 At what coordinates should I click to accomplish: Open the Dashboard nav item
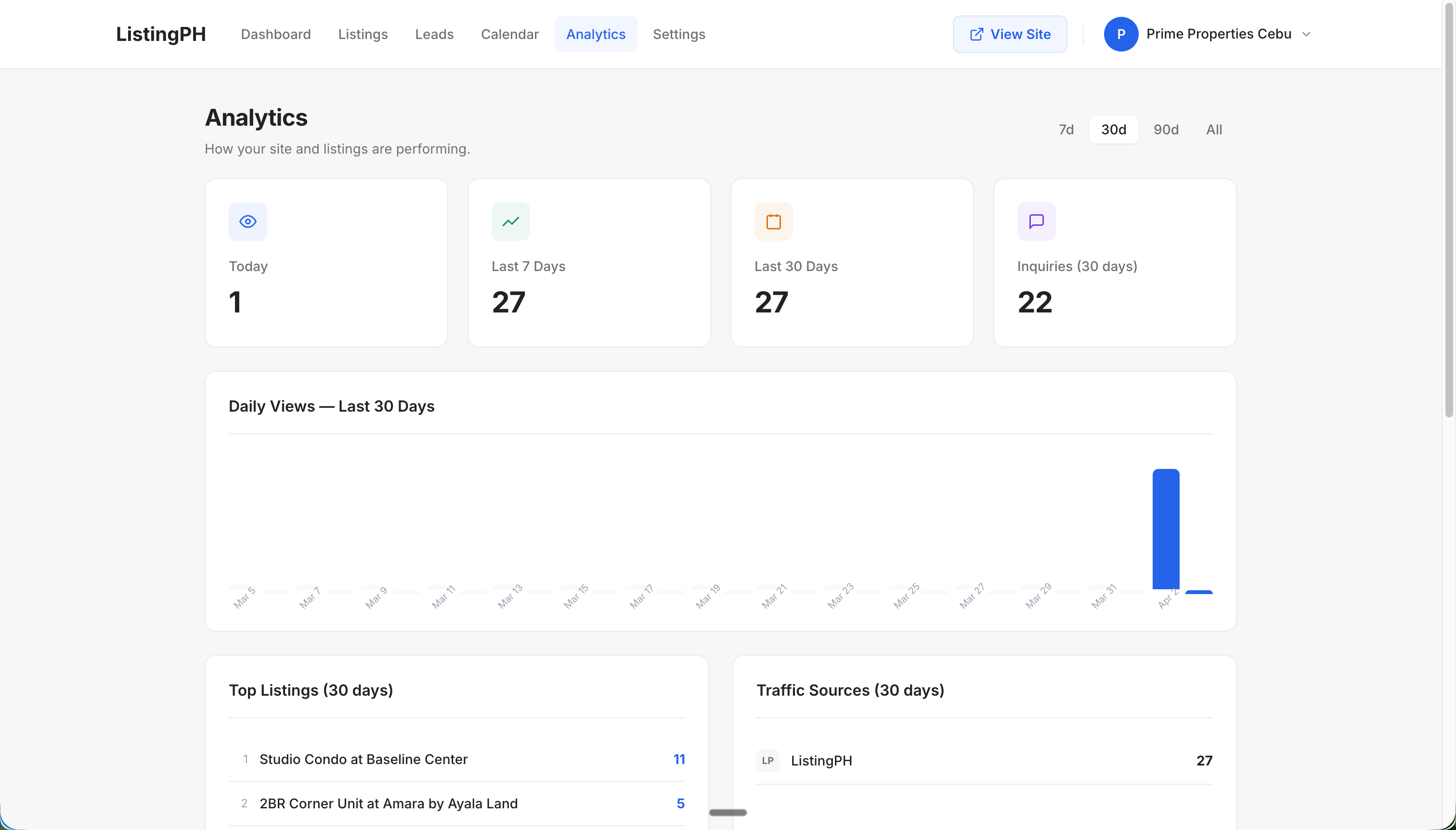click(x=275, y=34)
